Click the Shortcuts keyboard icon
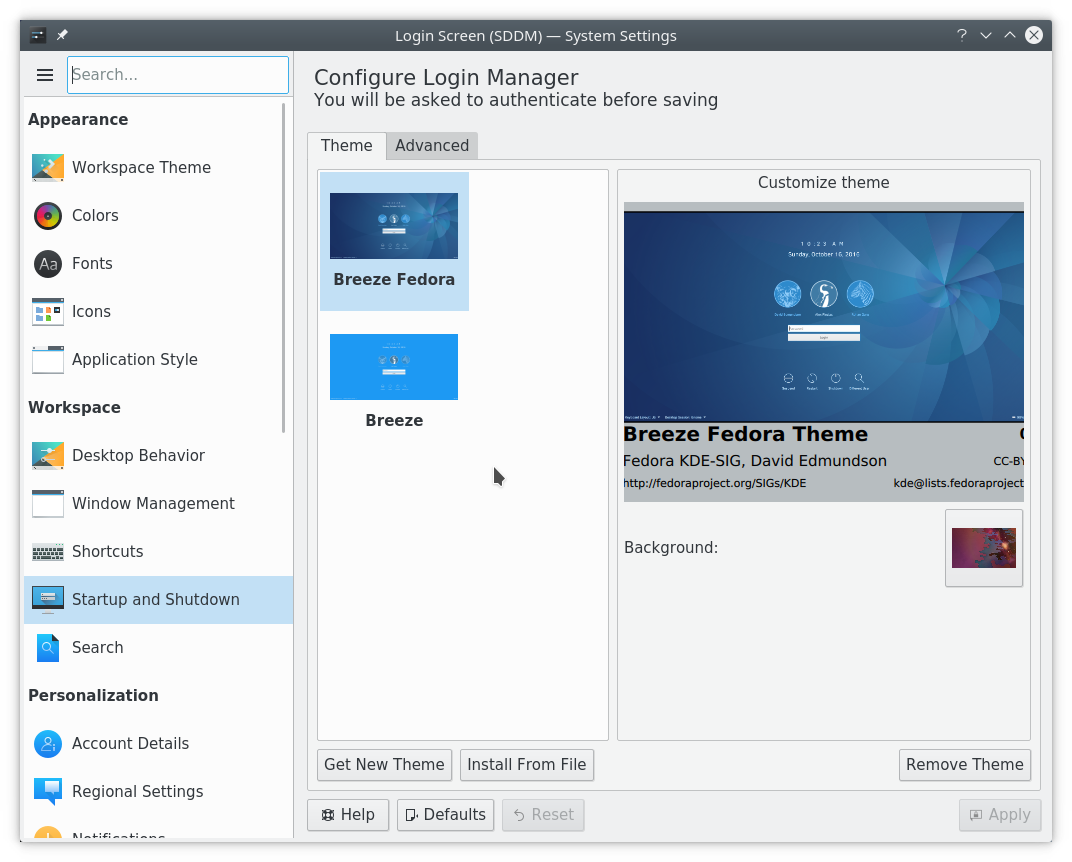 (x=48, y=552)
